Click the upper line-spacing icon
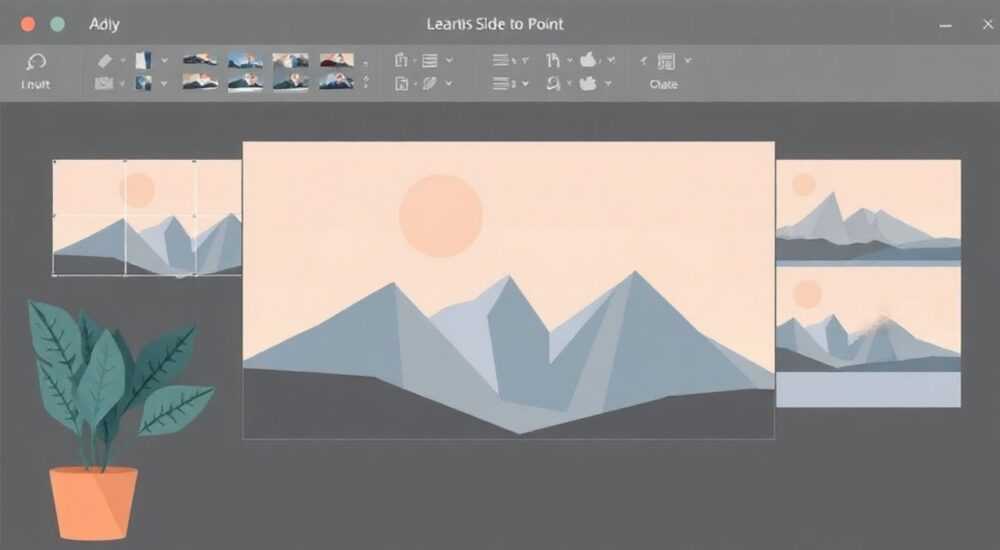 coord(501,61)
